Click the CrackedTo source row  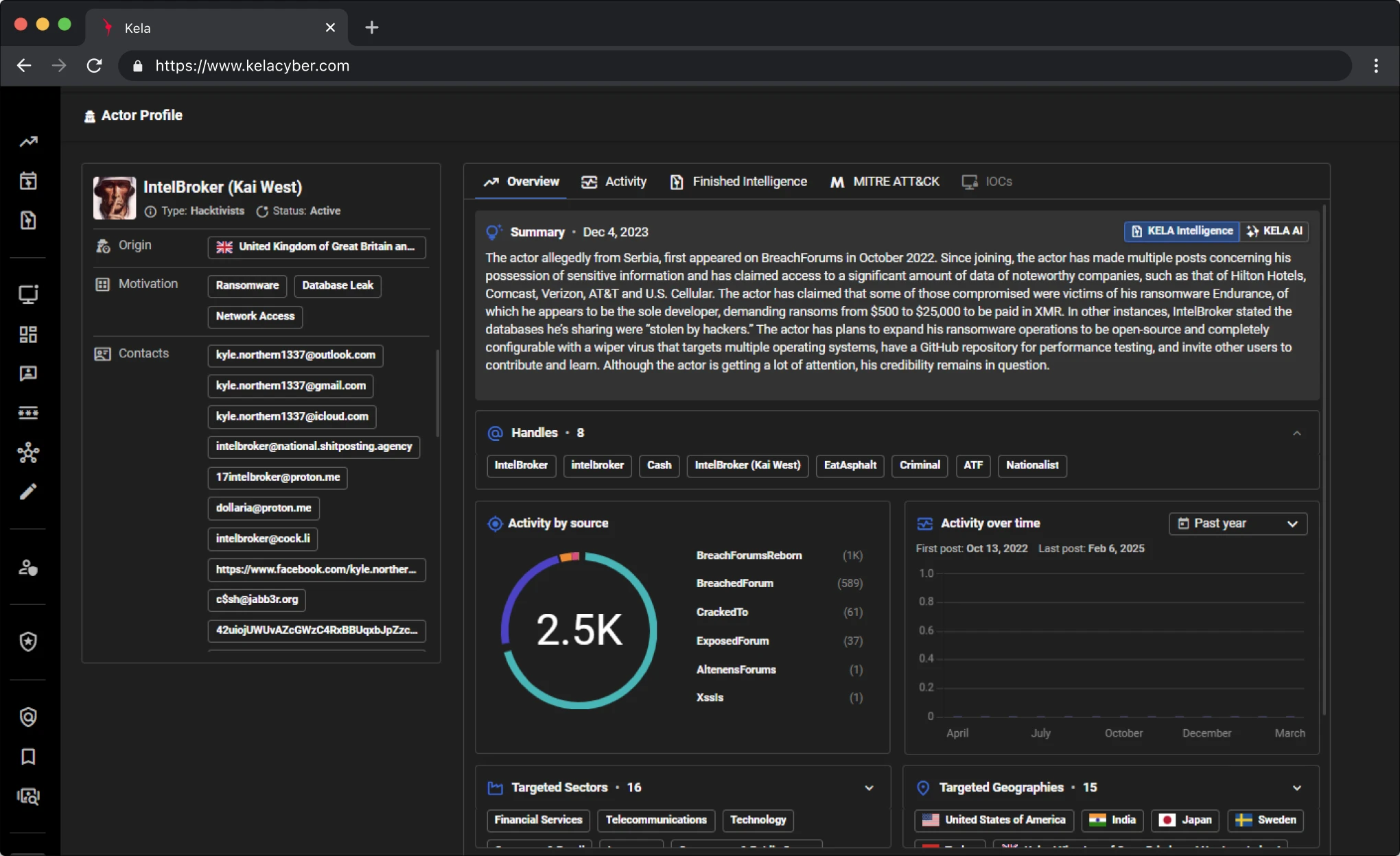click(x=779, y=612)
